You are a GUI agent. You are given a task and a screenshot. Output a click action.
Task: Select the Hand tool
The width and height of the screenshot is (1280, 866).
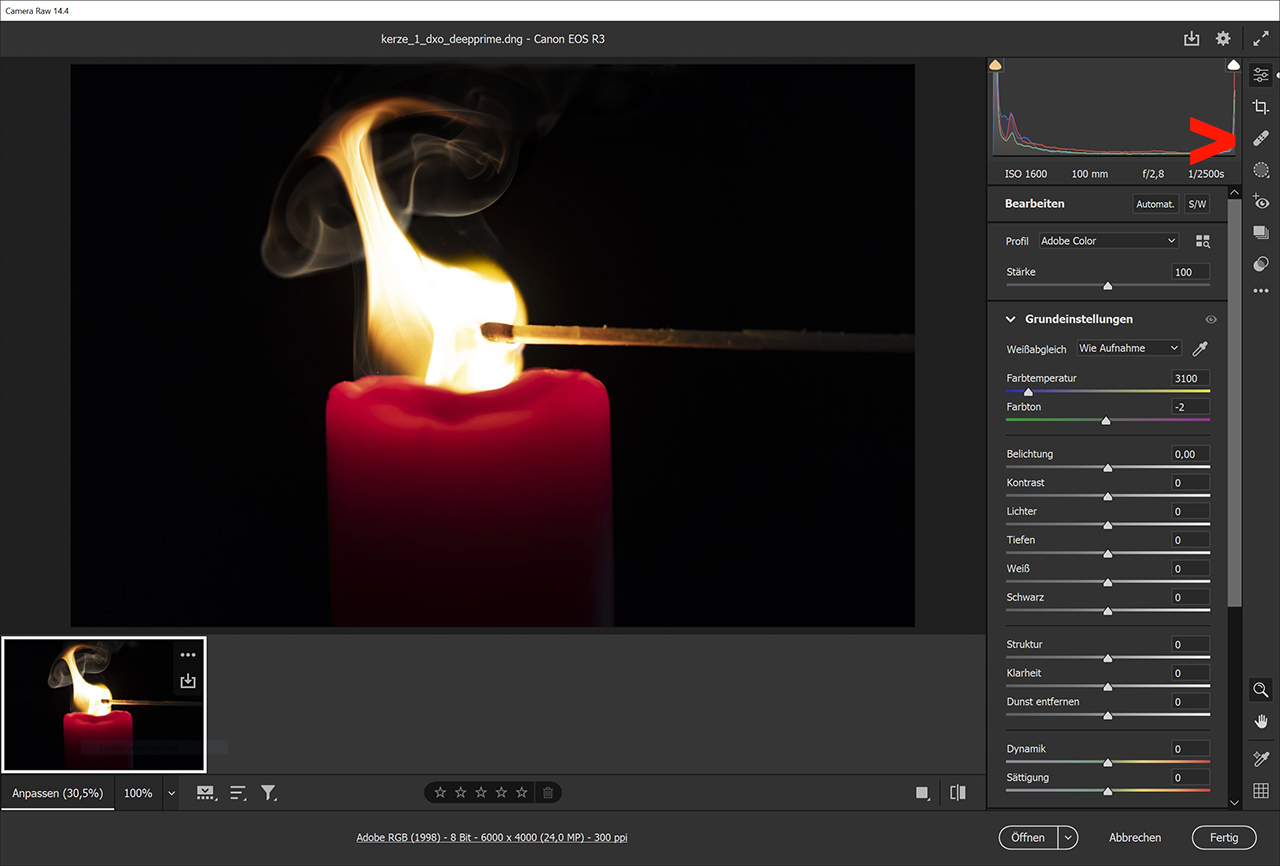click(x=1261, y=721)
